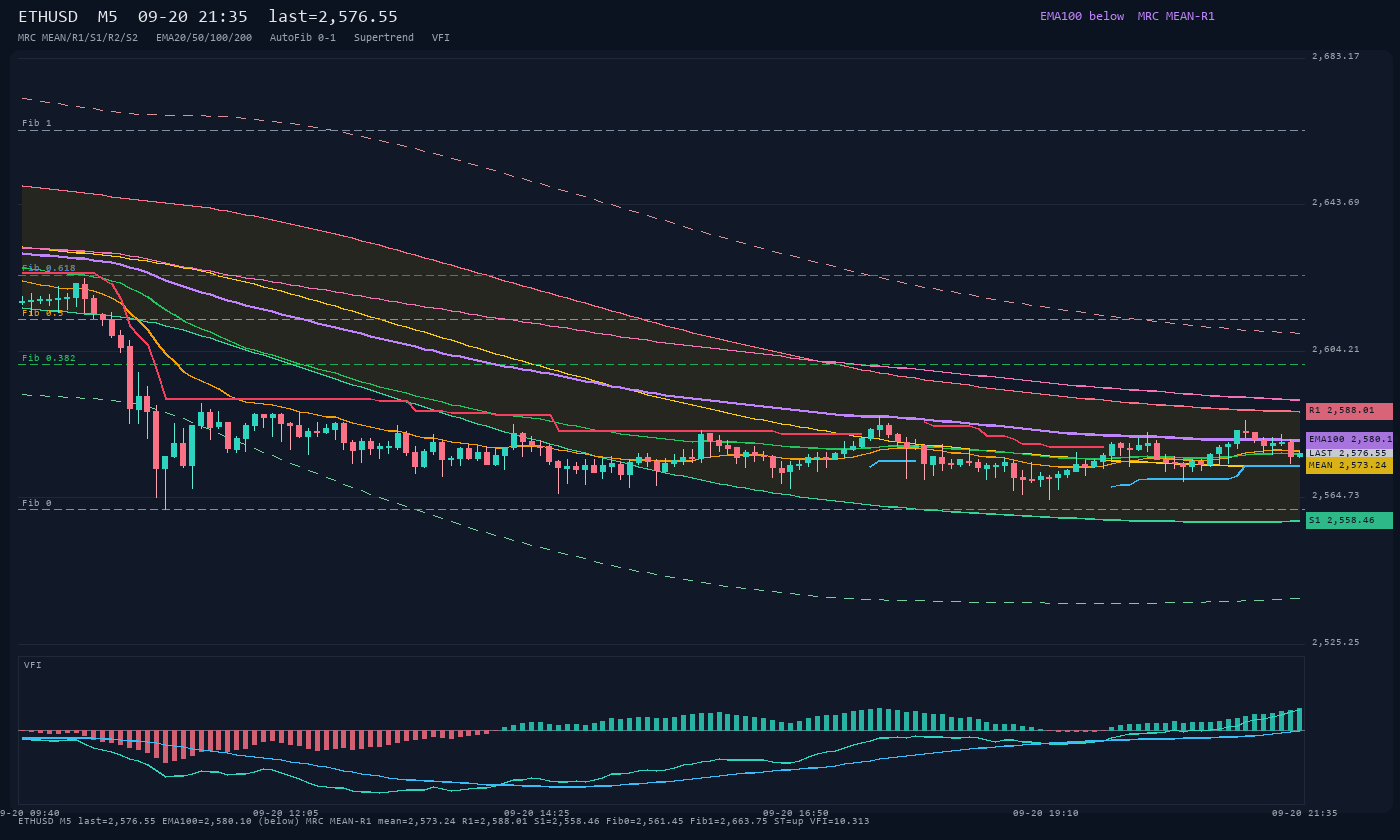Click the 2,643.69 price axis label
The height and width of the screenshot is (840, 1400).
tap(1336, 202)
